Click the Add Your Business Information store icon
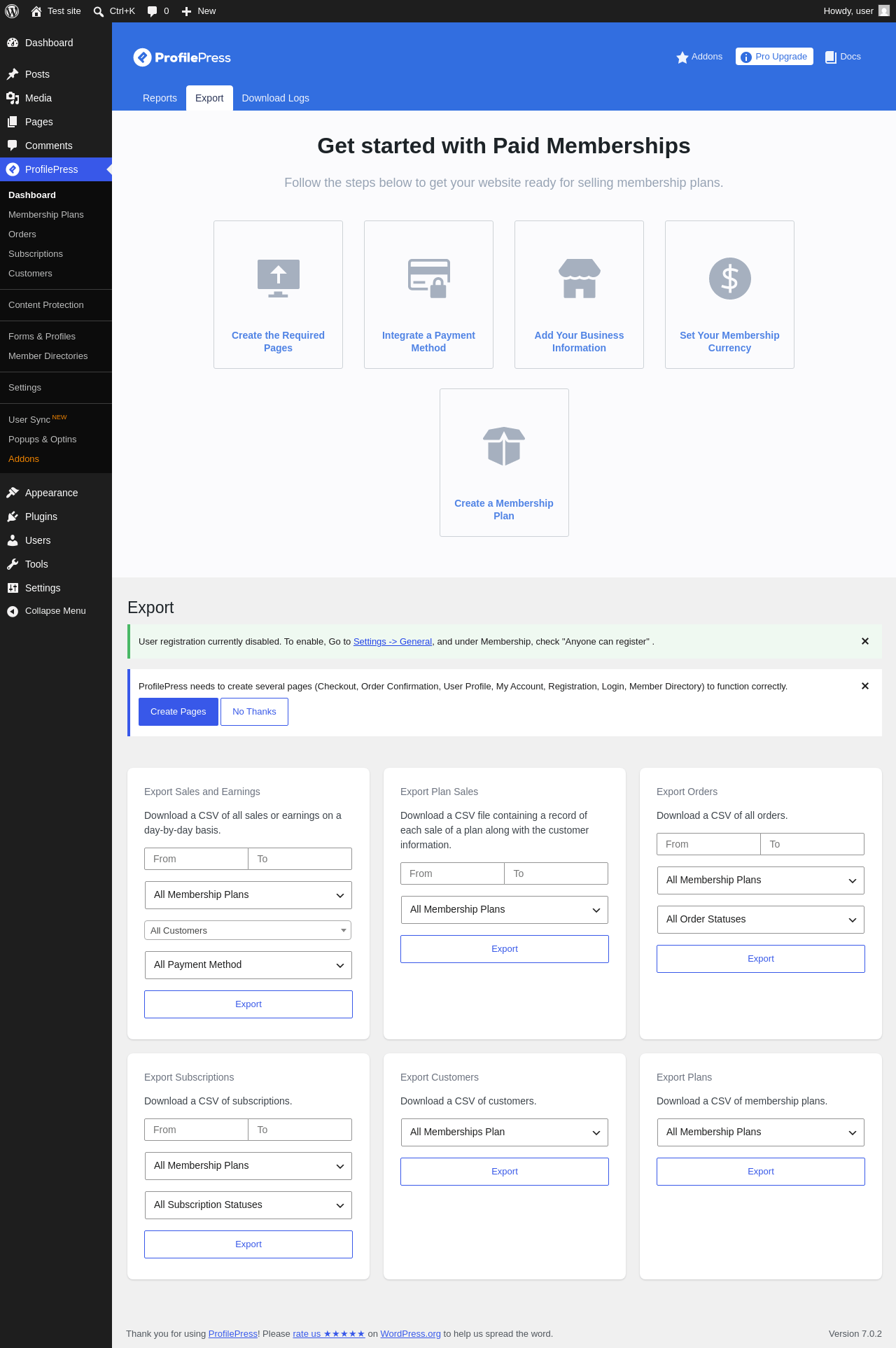 (580, 279)
